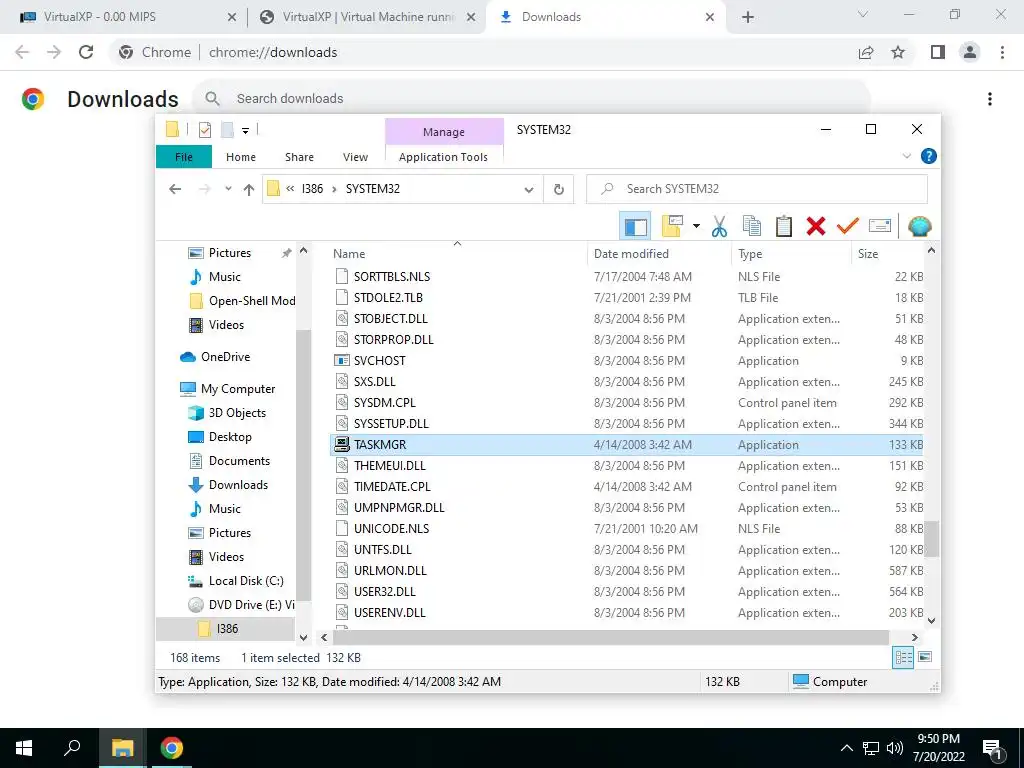Go up one folder level

[x=249, y=189]
